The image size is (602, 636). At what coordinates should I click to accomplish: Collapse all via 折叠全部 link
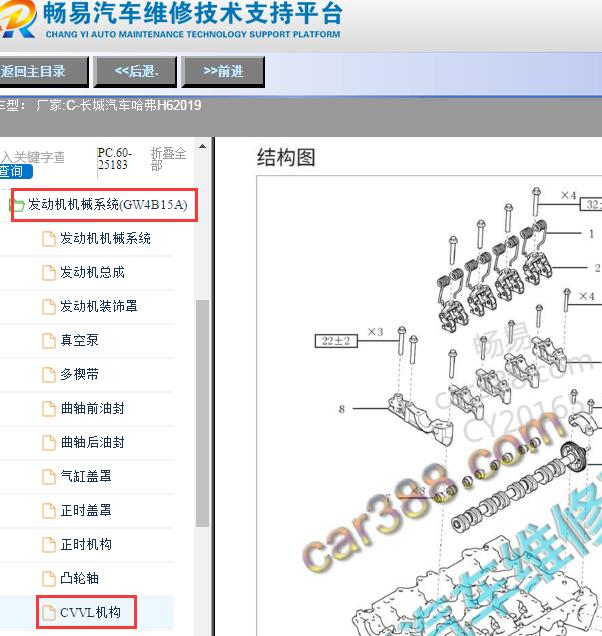click(168, 159)
